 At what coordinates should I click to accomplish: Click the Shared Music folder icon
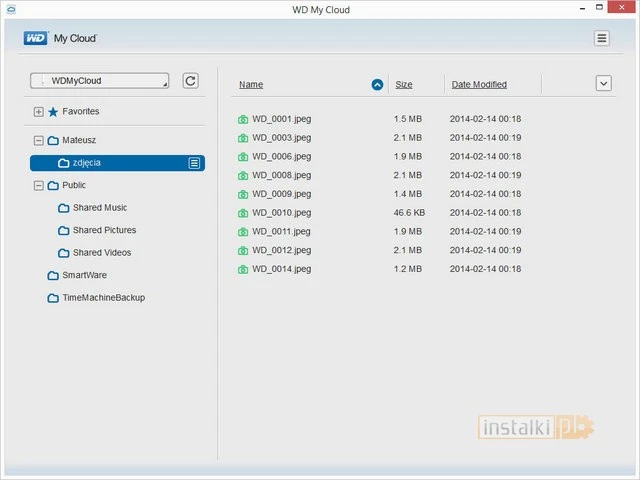click(x=64, y=208)
